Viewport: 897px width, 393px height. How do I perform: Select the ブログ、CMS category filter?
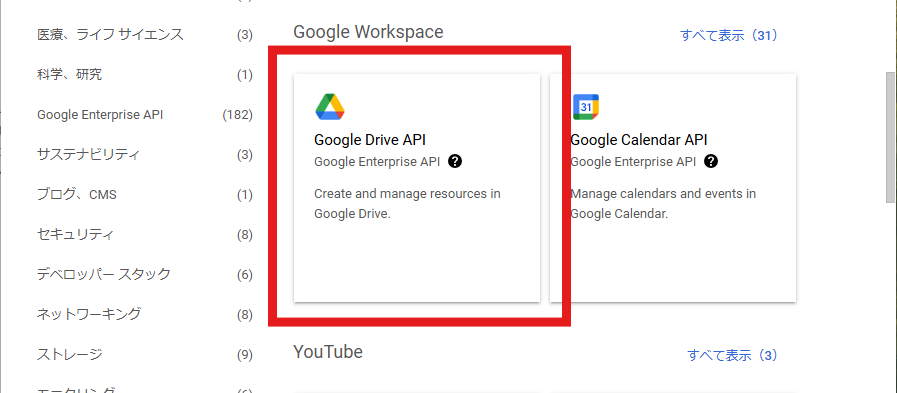coord(77,194)
